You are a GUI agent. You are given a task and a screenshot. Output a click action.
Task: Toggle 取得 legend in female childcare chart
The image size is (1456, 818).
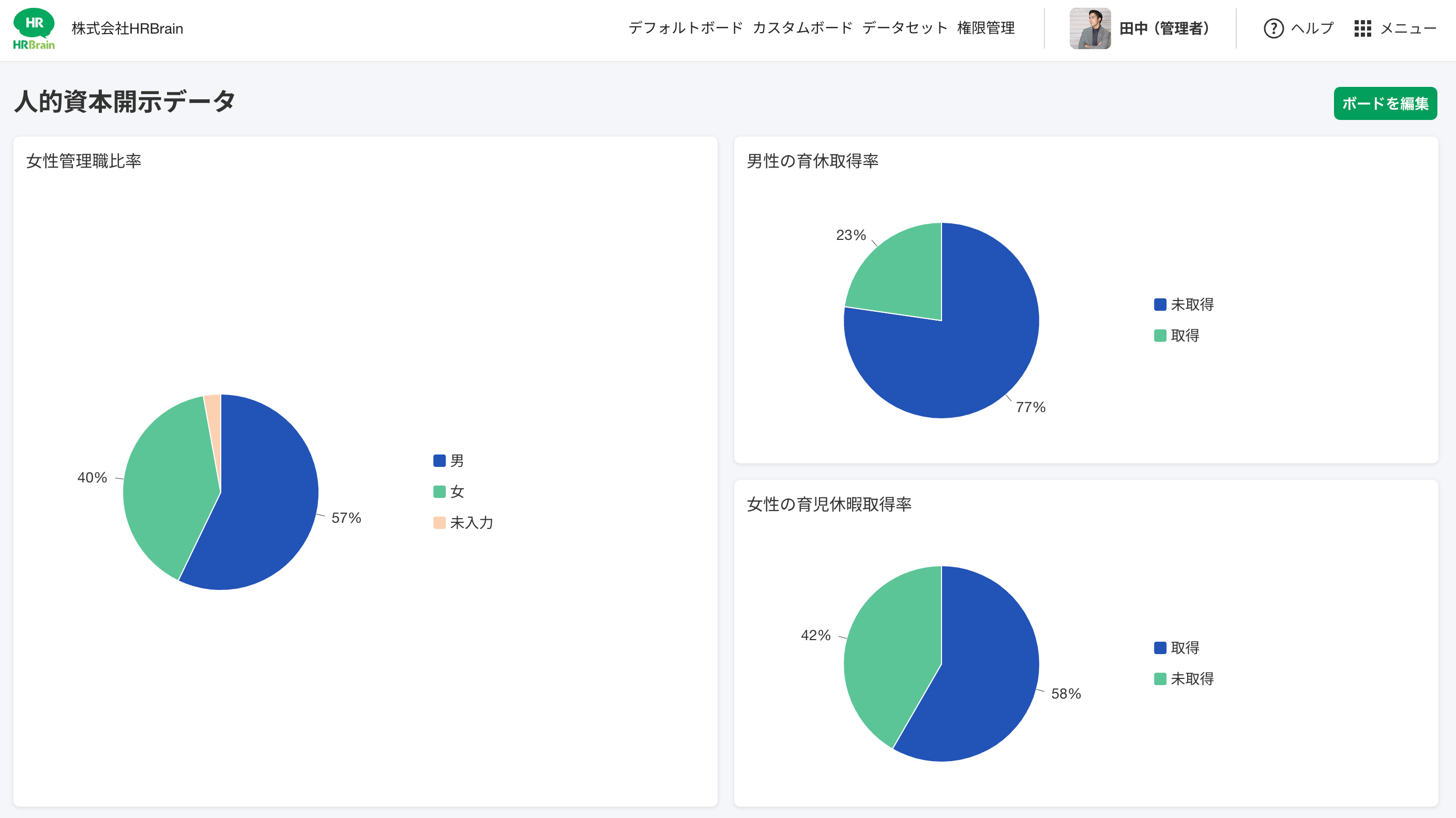[x=1160, y=648]
